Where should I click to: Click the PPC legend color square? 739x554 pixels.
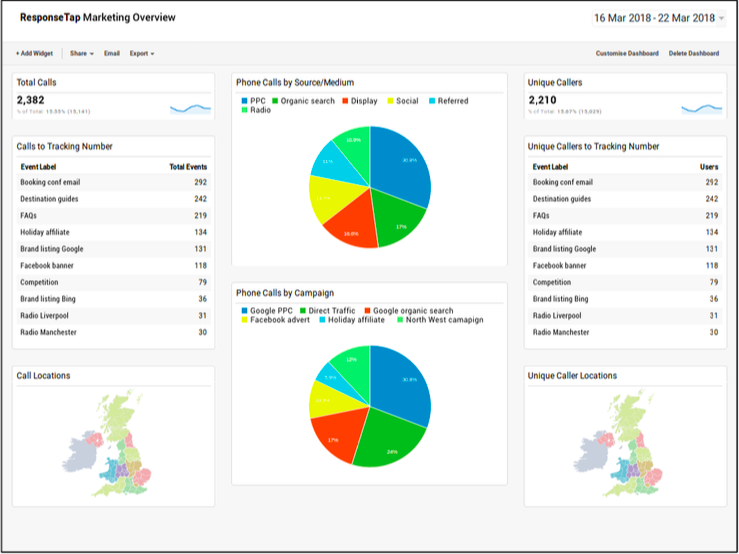pos(244,101)
